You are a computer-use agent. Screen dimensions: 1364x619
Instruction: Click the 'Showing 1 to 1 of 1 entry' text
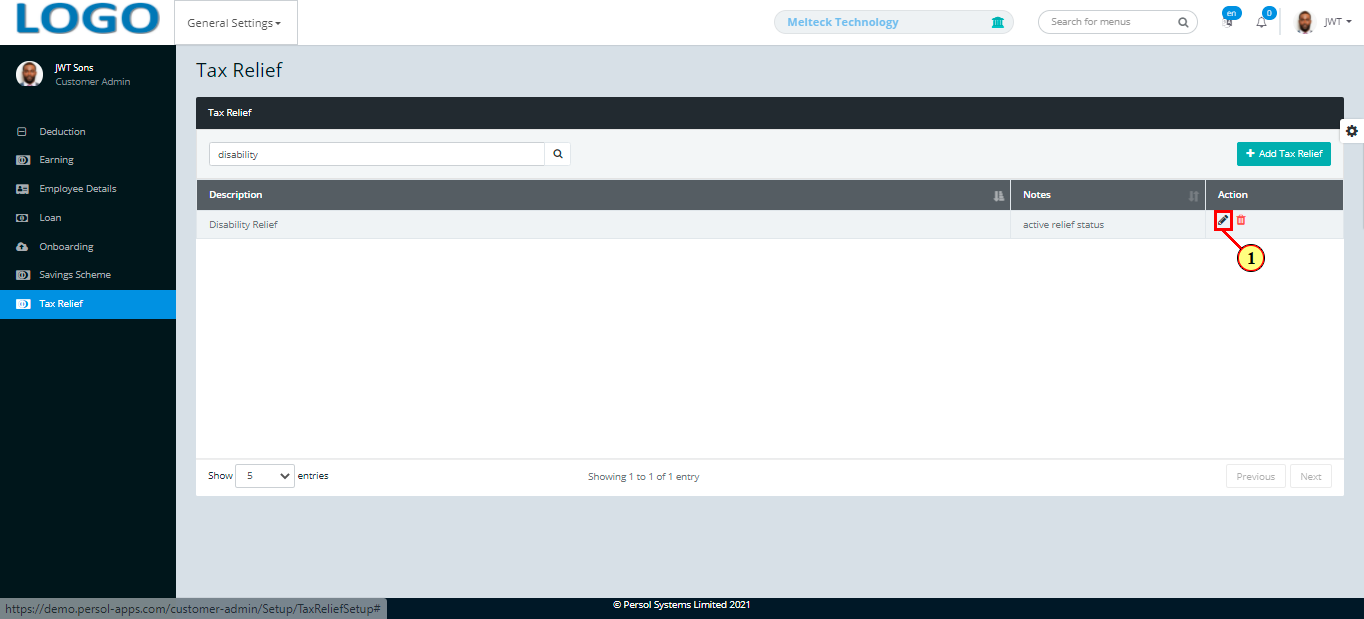(x=644, y=477)
